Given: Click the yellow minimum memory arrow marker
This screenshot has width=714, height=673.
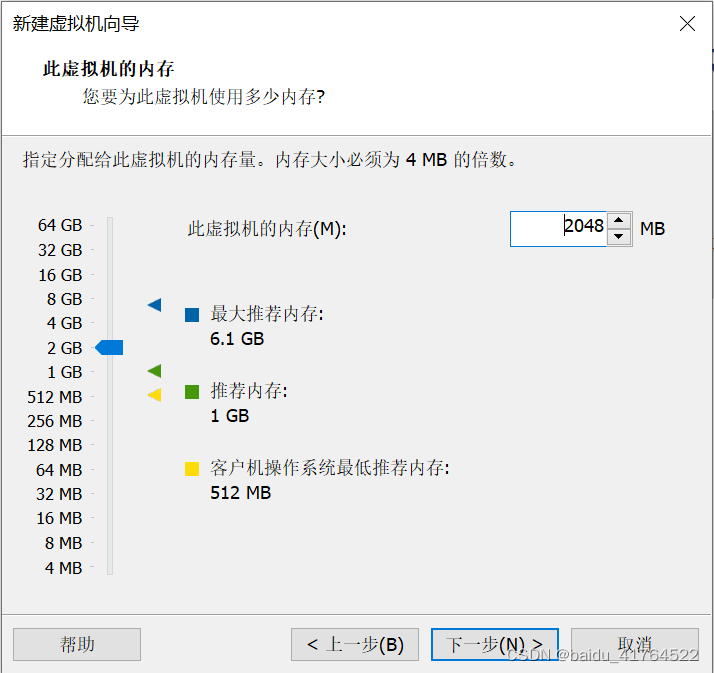Looking at the screenshot, I should (x=154, y=394).
